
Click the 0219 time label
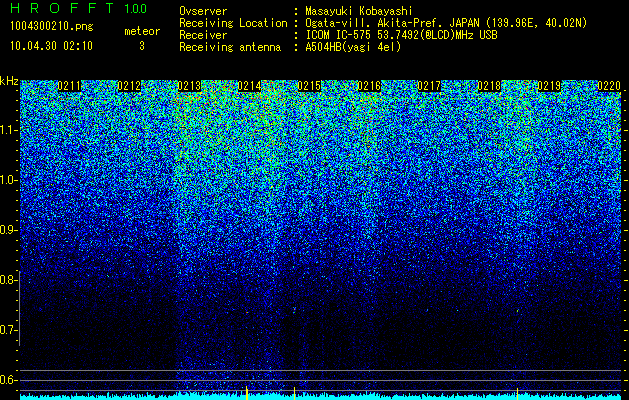[x=549, y=86]
